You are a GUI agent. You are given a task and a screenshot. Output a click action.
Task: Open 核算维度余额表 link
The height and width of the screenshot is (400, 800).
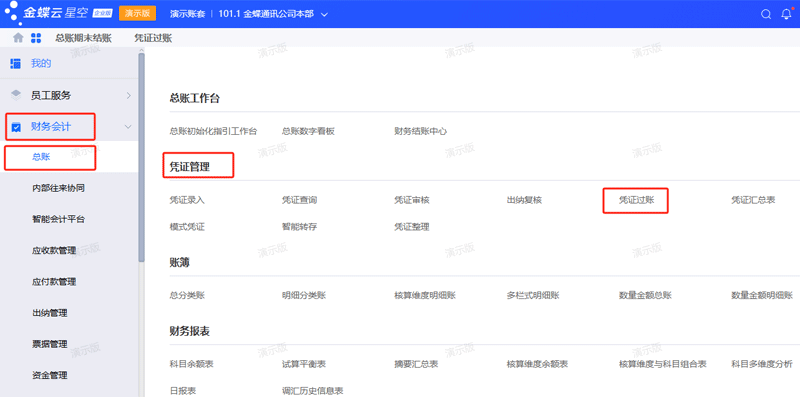click(x=537, y=364)
